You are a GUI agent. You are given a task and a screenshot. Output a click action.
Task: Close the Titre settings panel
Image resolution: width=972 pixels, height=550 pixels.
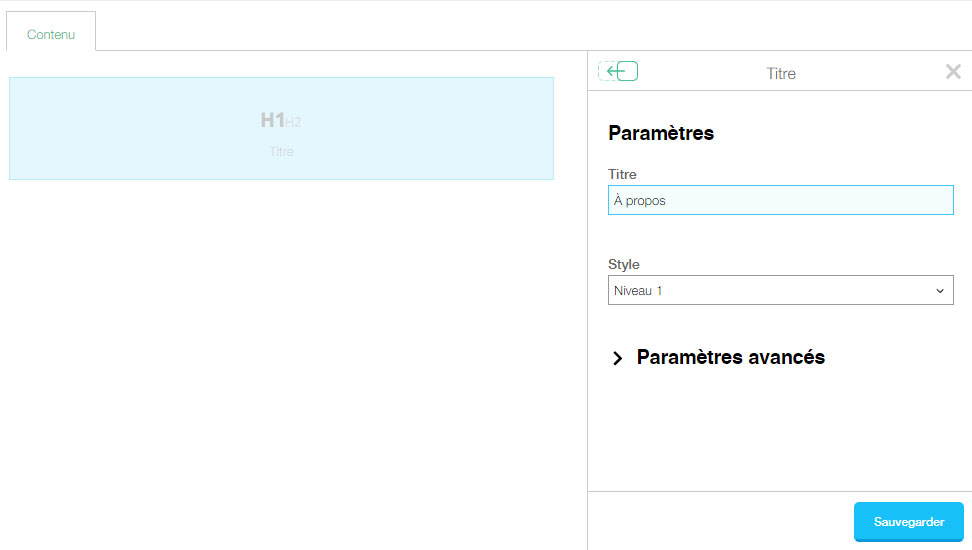tap(953, 72)
